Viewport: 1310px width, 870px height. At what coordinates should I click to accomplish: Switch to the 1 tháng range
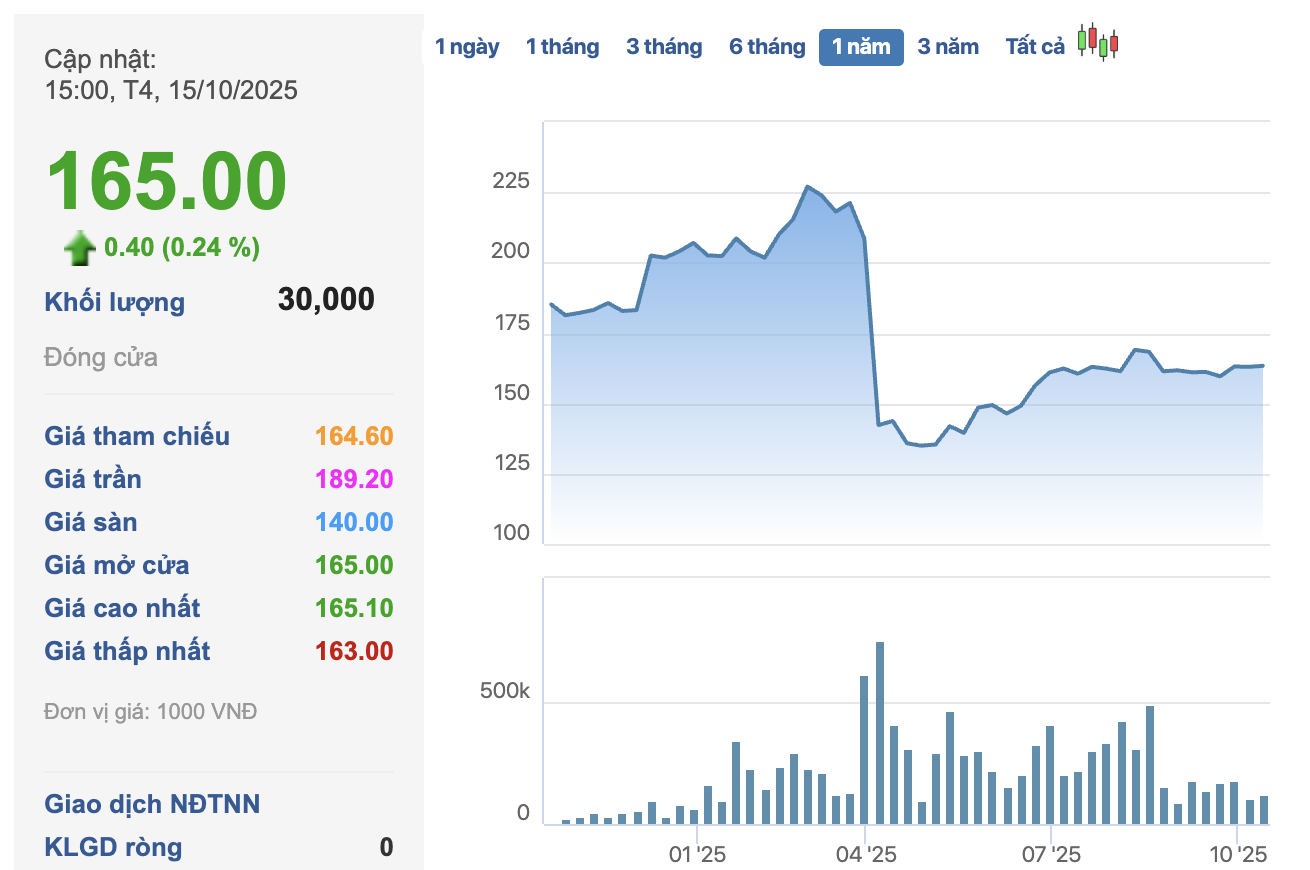pos(562,47)
